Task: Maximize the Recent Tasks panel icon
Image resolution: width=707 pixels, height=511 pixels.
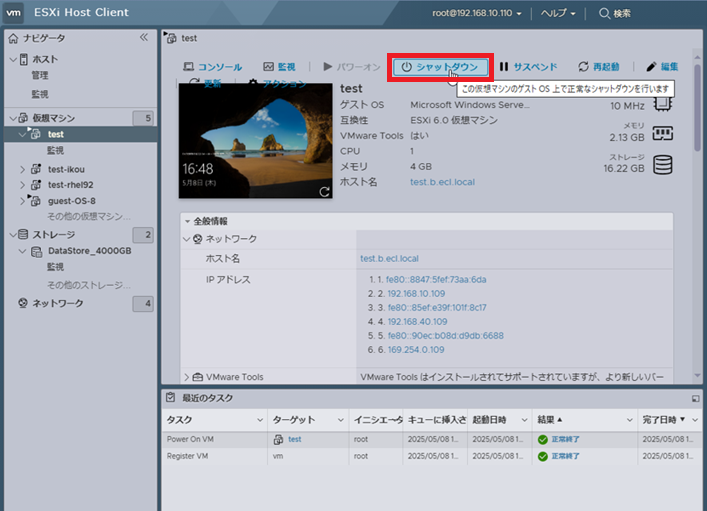Action: click(695, 399)
